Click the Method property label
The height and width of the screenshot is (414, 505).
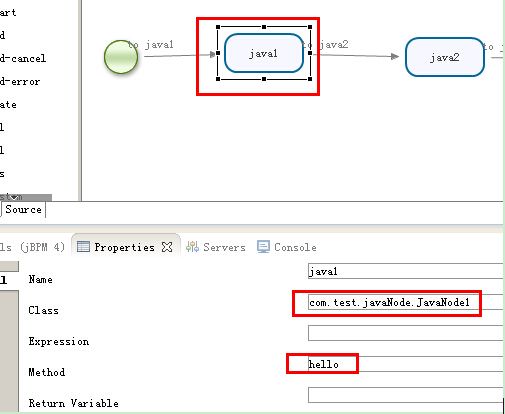[x=47, y=372]
